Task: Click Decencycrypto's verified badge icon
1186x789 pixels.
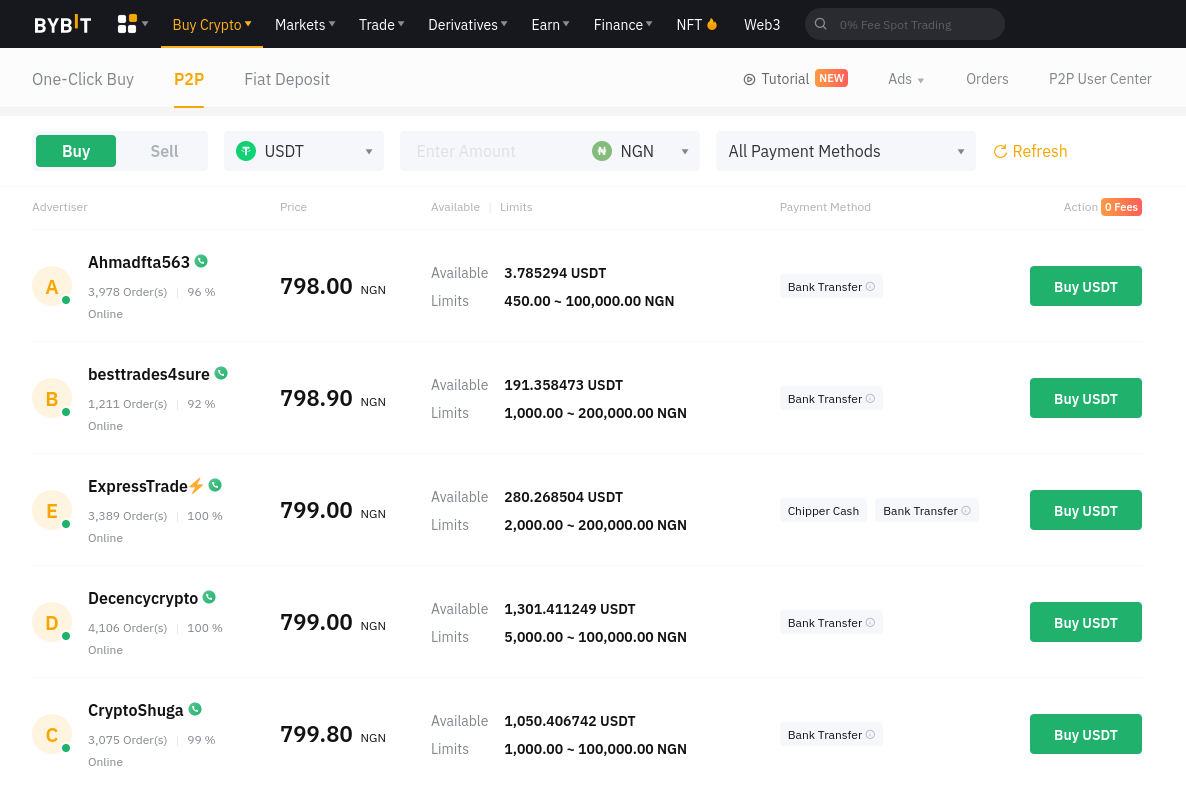Action: pyautogui.click(x=210, y=597)
